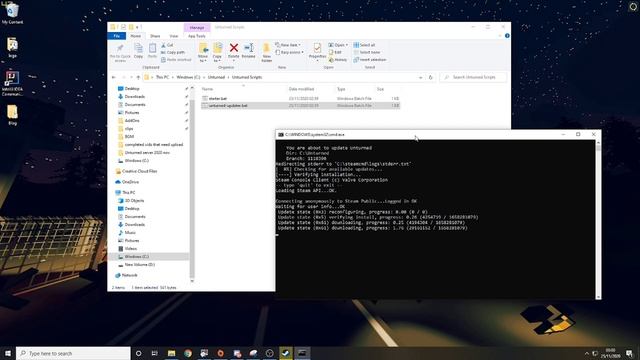This screenshot has width=640, height=360.
Task: Open the AddOns quick access folder
Action: coord(132,121)
